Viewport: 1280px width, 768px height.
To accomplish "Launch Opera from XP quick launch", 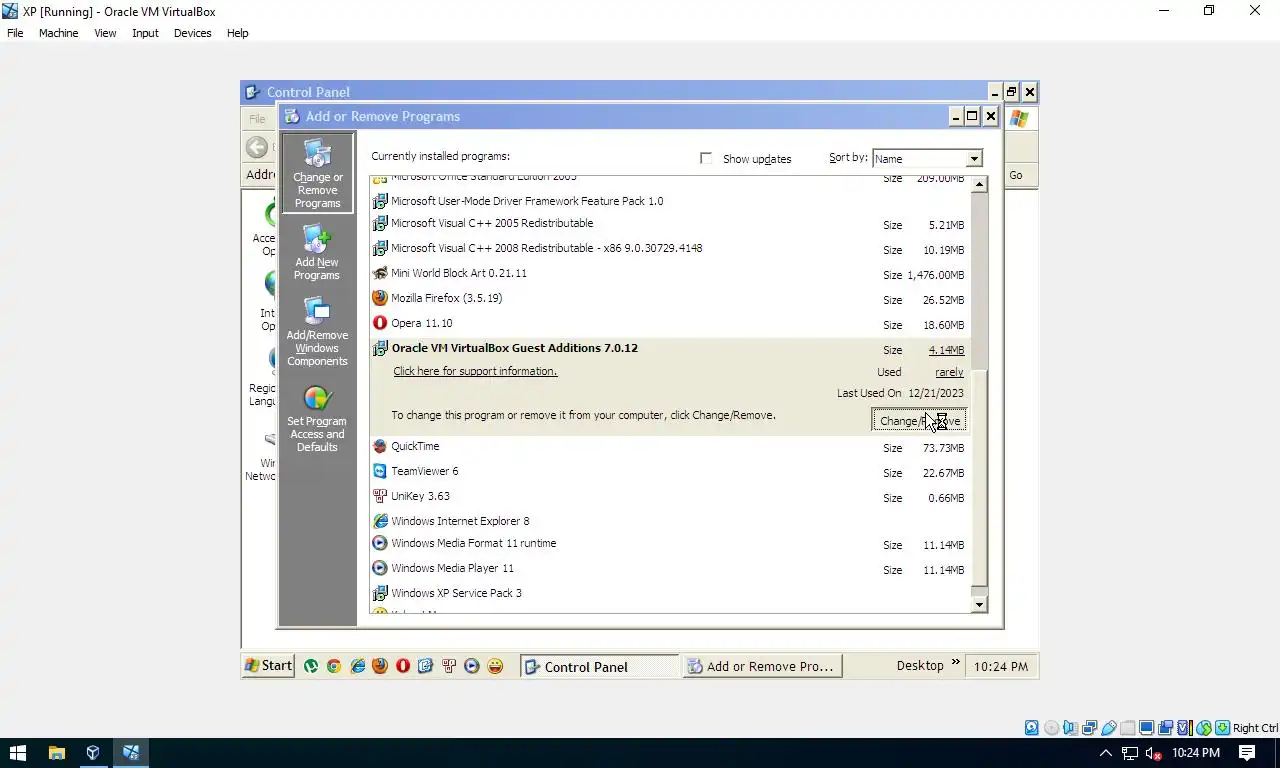I will (403, 666).
